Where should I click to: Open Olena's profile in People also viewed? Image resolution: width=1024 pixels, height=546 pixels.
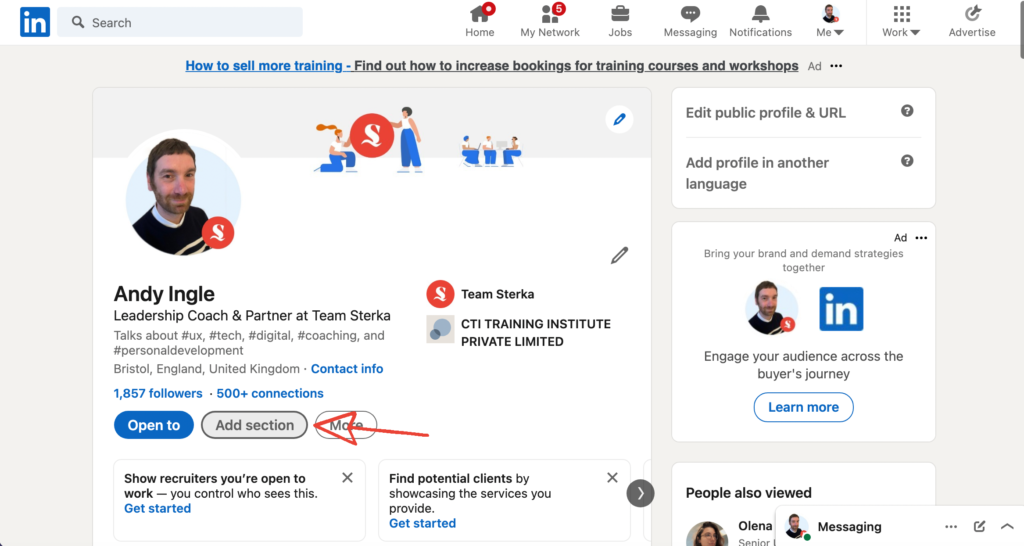point(756,526)
